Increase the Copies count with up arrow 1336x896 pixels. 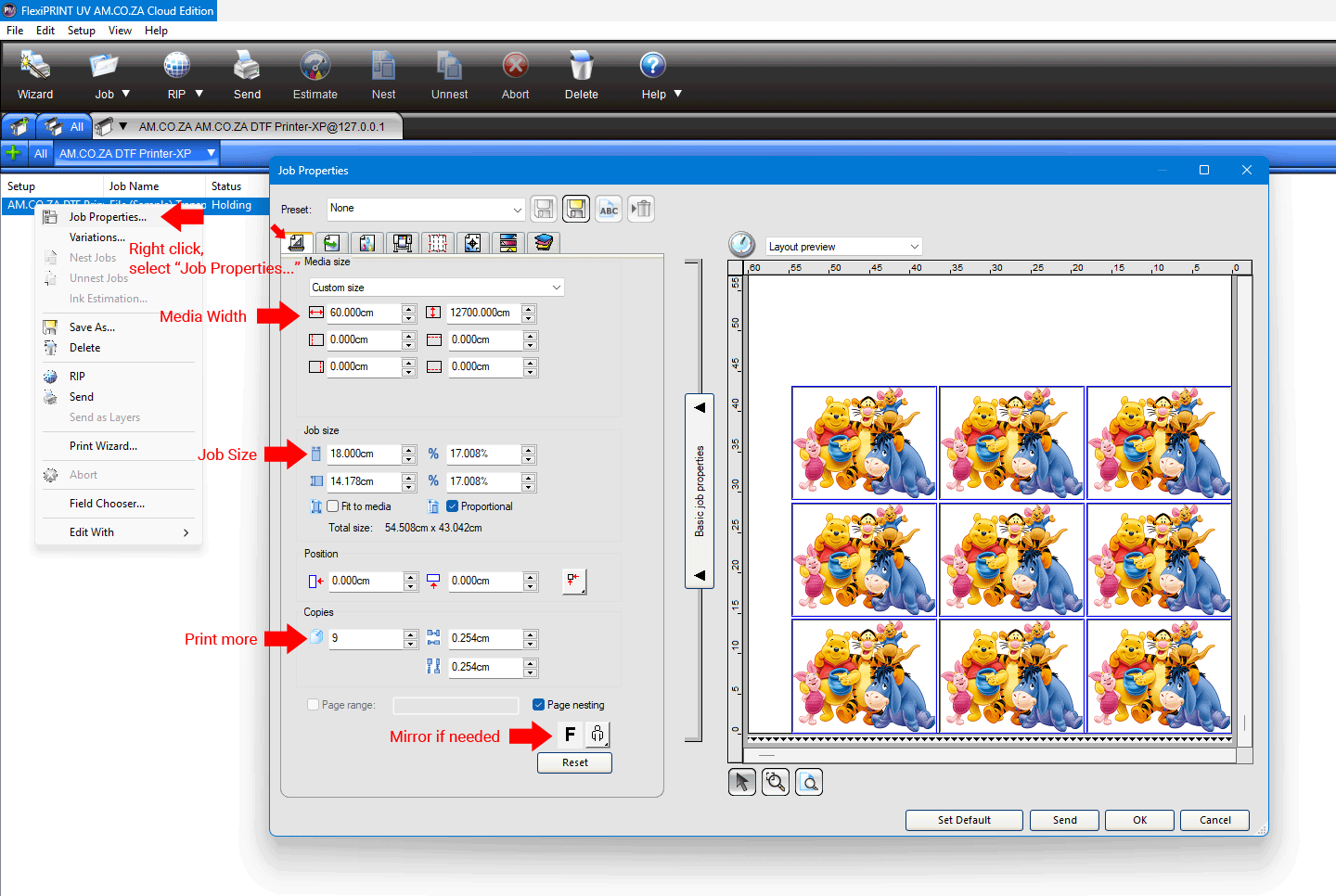pyautogui.click(x=410, y=634)
